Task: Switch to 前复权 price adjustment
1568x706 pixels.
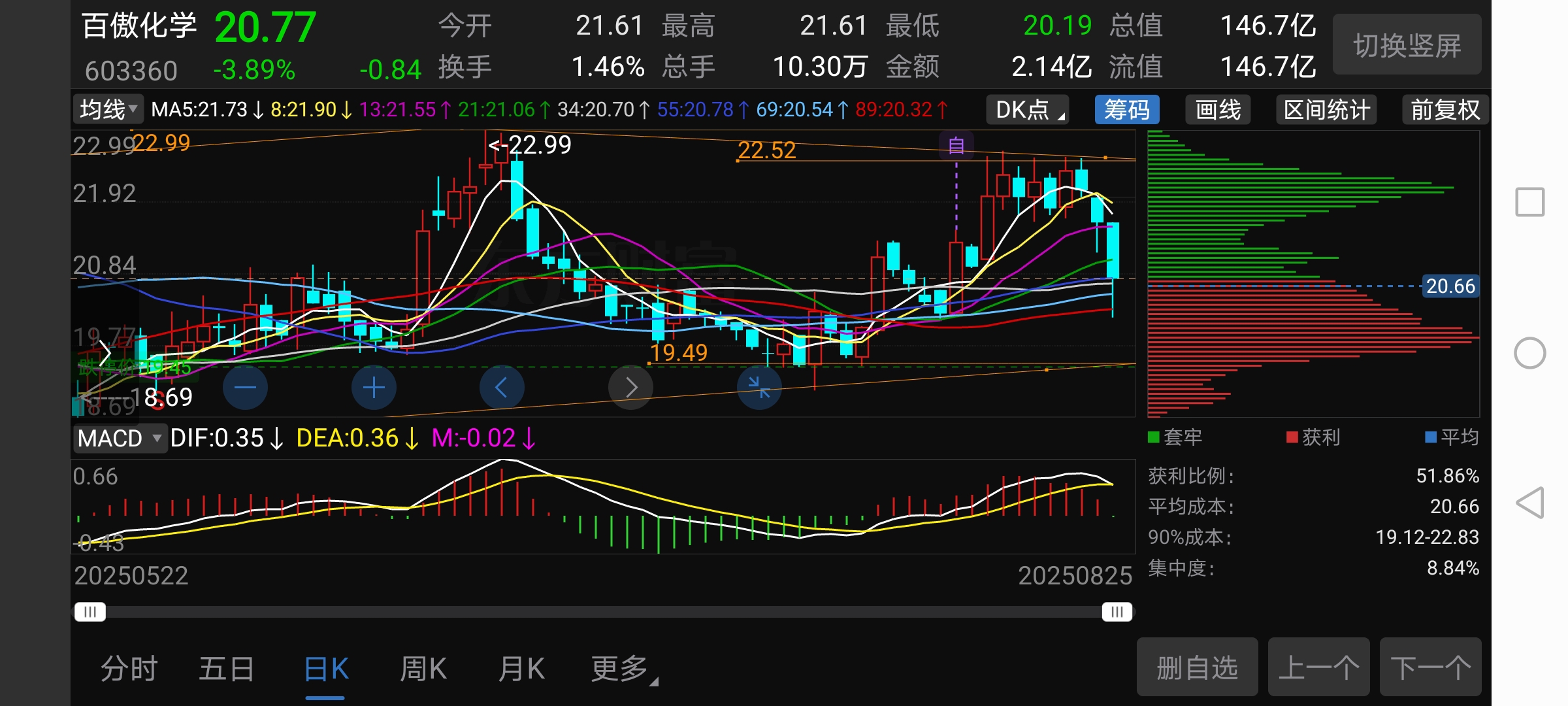Action: 1445,109
